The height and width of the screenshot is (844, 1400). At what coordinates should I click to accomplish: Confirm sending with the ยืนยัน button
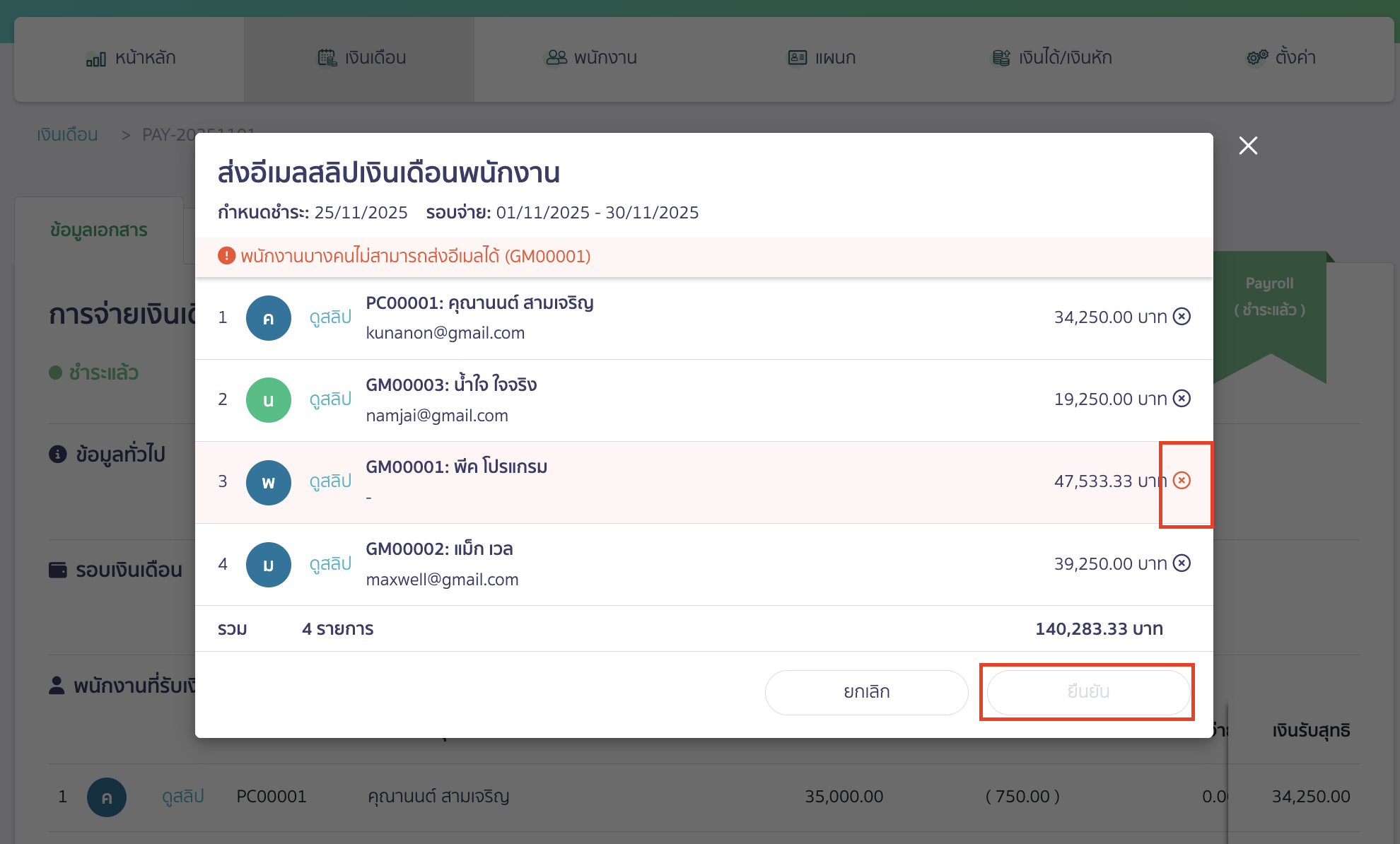(x=1087, y=692)
